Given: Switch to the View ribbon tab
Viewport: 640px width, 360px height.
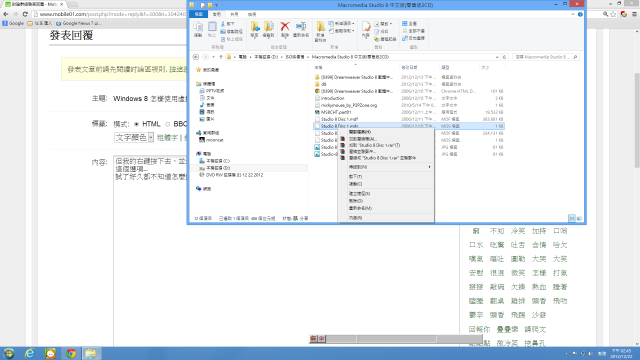Looking at the screenshot, I should point(252,14).
